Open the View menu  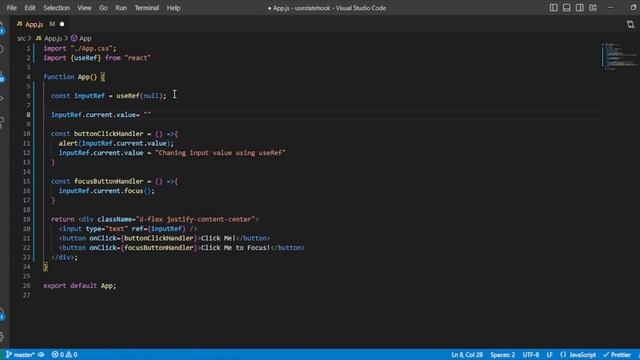coord(84,8)
